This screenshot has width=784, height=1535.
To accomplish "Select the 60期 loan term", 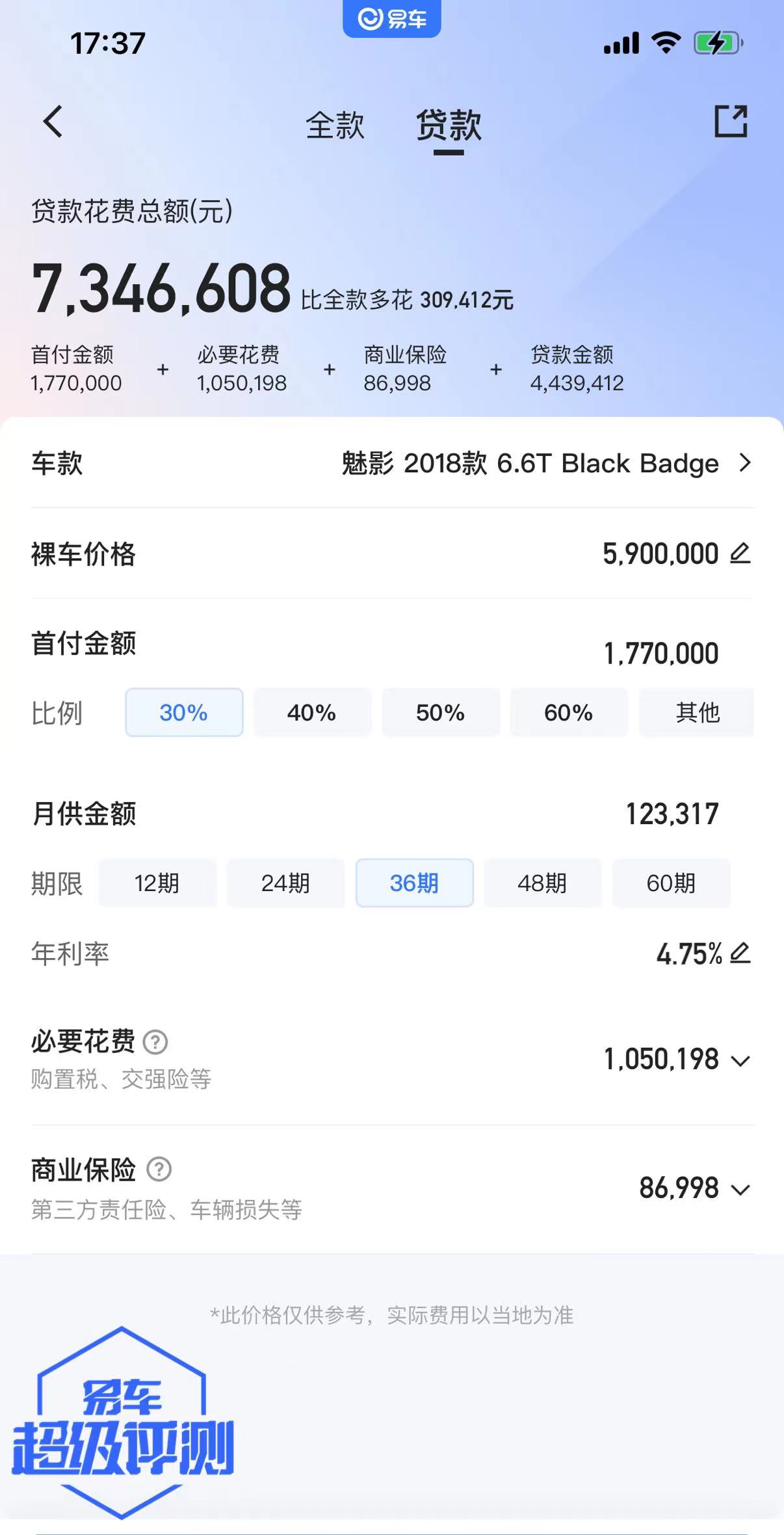I will (x=671, y=883).
